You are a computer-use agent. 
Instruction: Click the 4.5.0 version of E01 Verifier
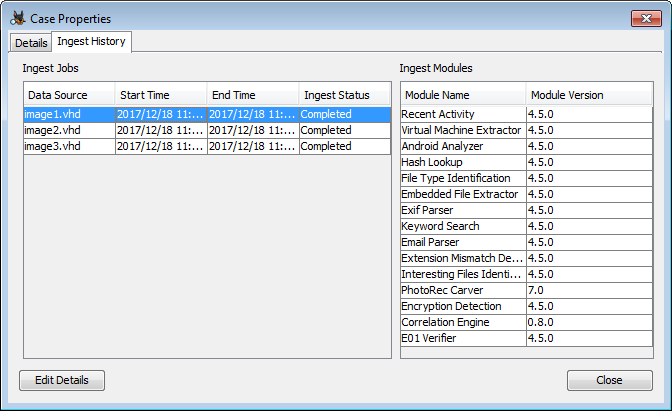pos(589,338)
